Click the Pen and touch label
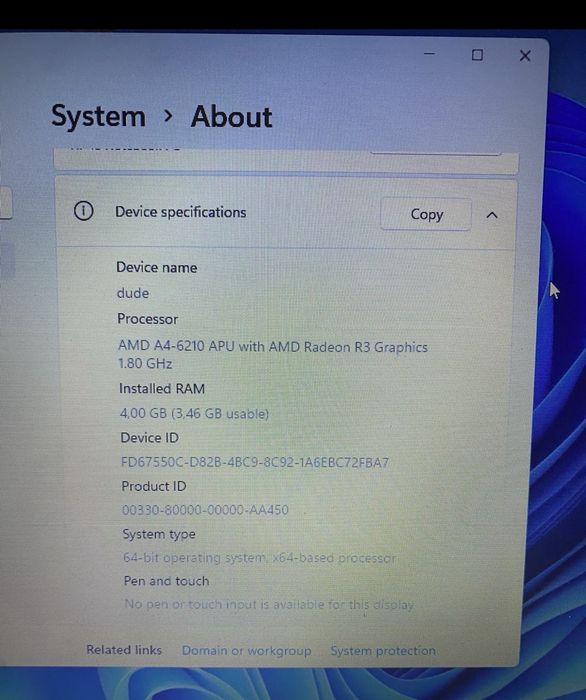The image size is (586, 700). tap(166, 581)
